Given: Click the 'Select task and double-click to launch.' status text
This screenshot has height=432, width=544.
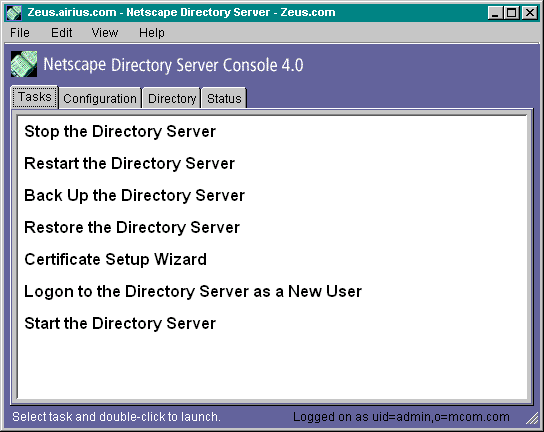Looking at the screenshot, I should point(116,417).
